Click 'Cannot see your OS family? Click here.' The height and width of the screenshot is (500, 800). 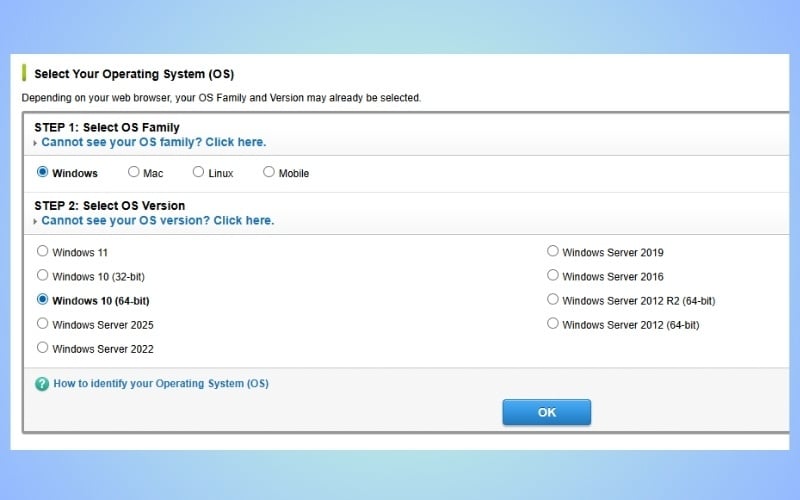(153, 143)
